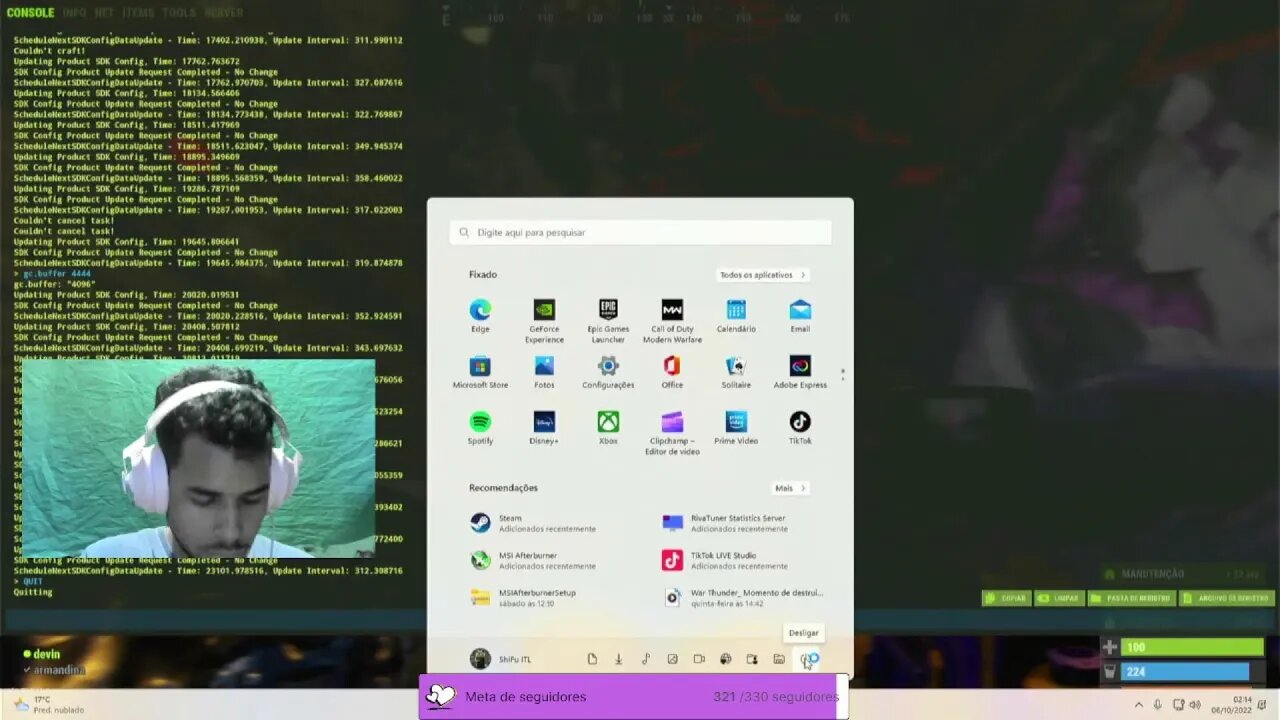
Task: Switch to the TOOLS tab
Action: coord(179,13)
